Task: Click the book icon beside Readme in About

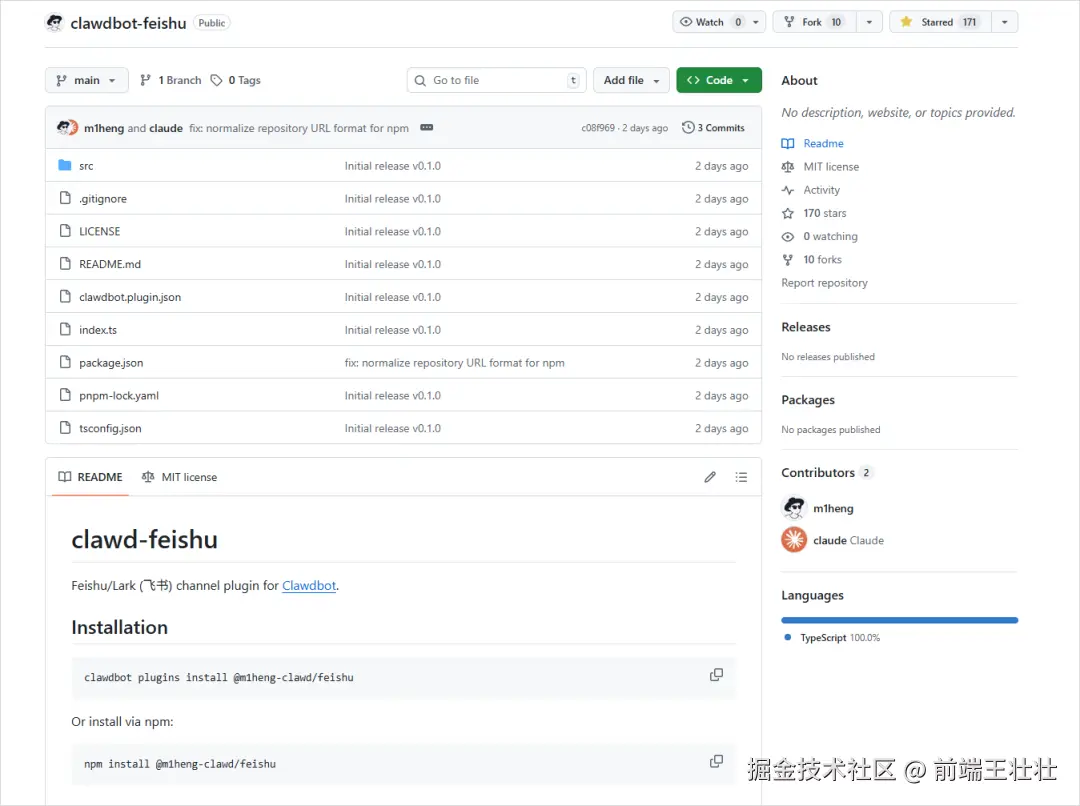Action: coord(788,143)
